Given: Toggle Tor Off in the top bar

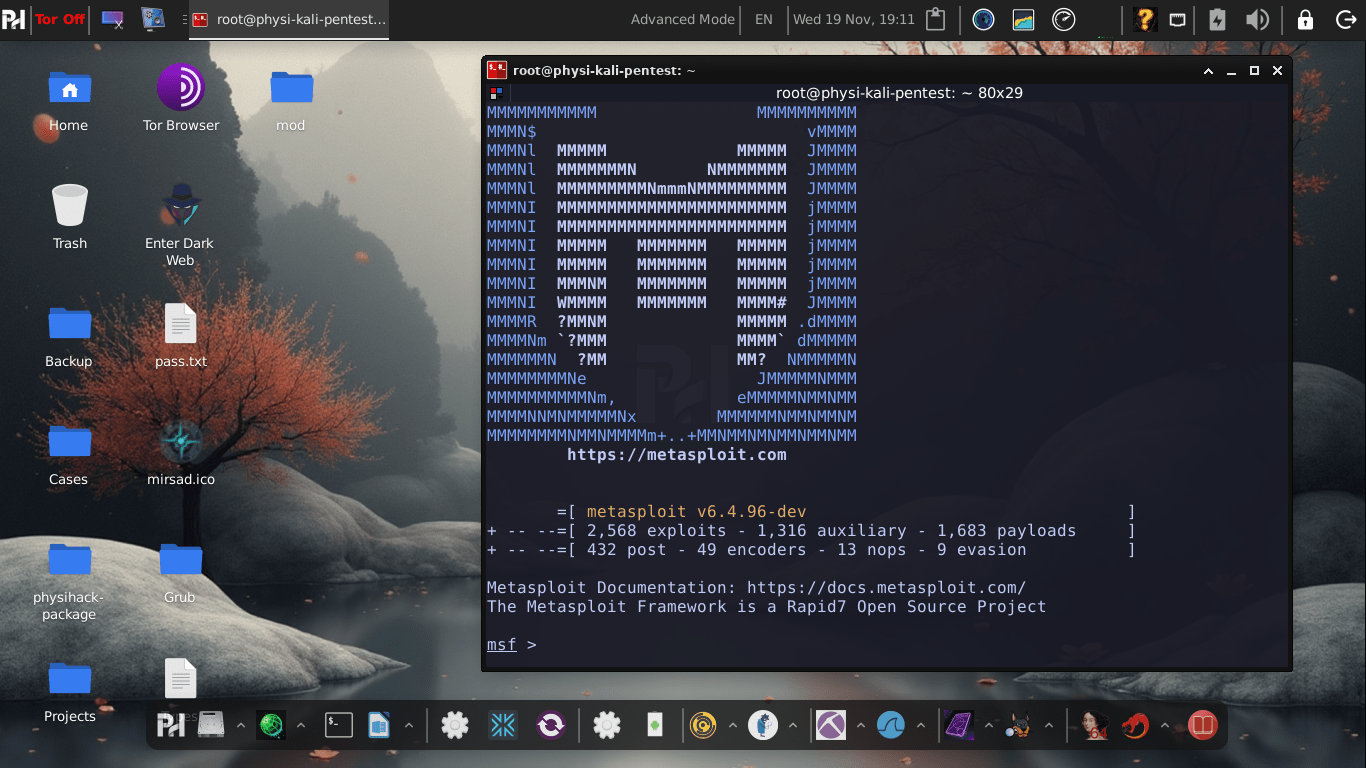Looking at the screenshot, I should (59, 19).
